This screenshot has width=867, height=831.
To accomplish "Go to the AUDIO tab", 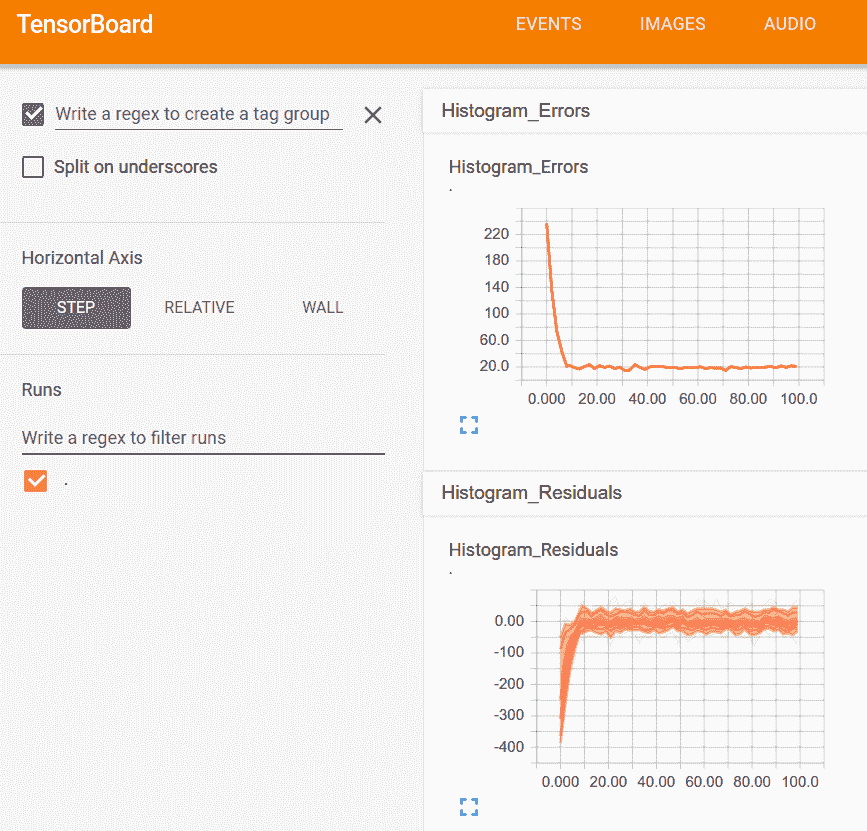I will point(789,25).
